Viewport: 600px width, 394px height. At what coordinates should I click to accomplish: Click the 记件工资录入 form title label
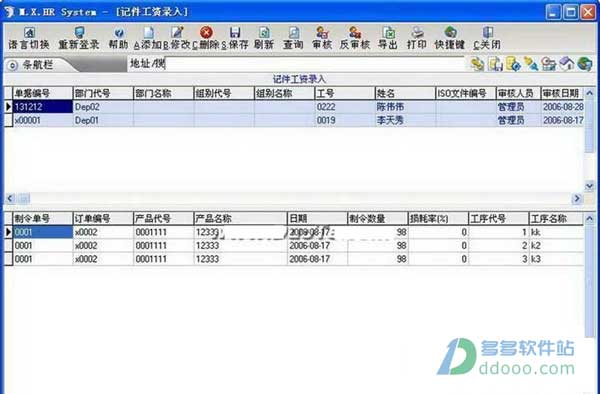(x=299, y=80)
